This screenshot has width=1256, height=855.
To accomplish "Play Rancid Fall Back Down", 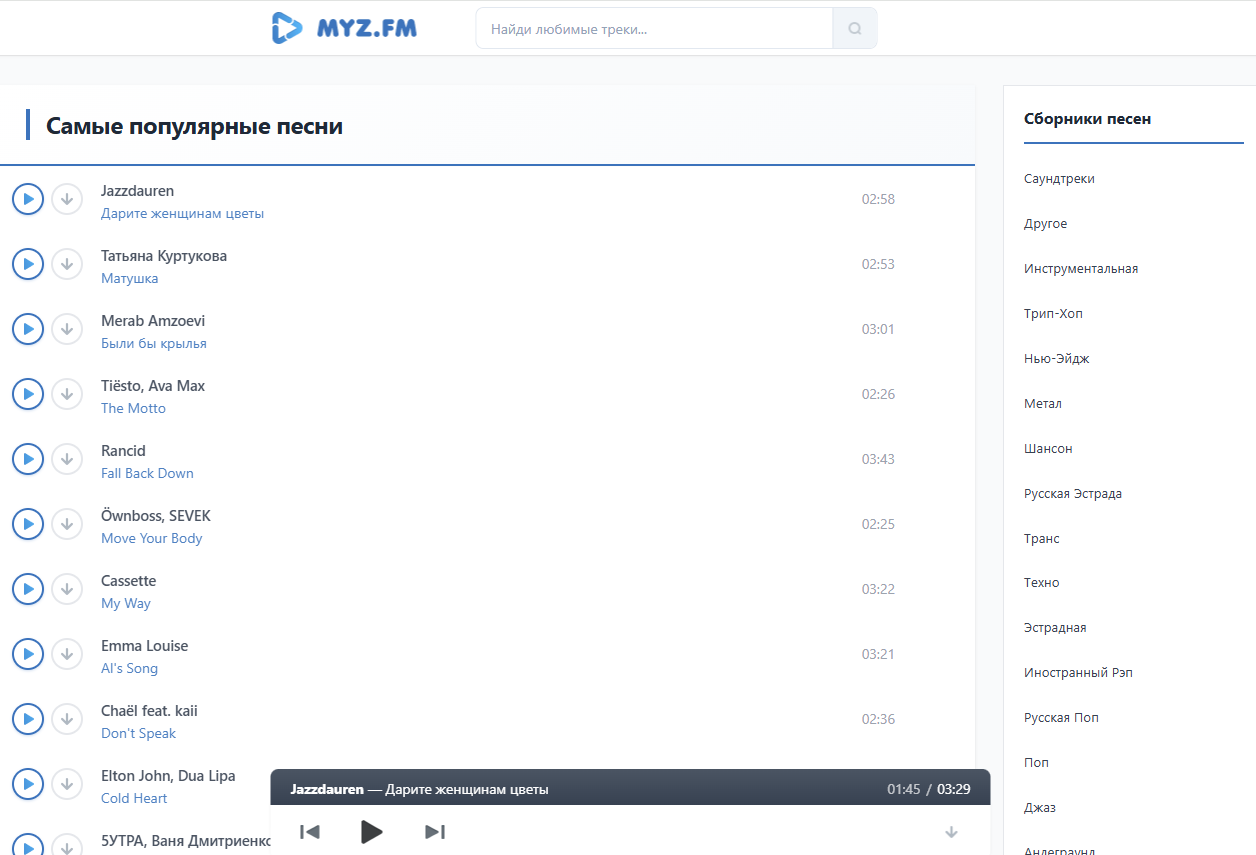I will click(28, 459).
